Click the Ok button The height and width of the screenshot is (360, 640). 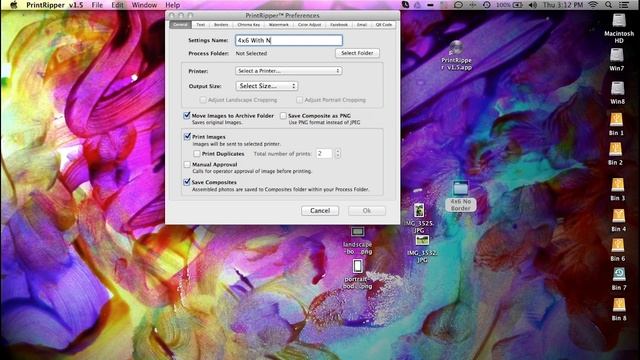367,211
